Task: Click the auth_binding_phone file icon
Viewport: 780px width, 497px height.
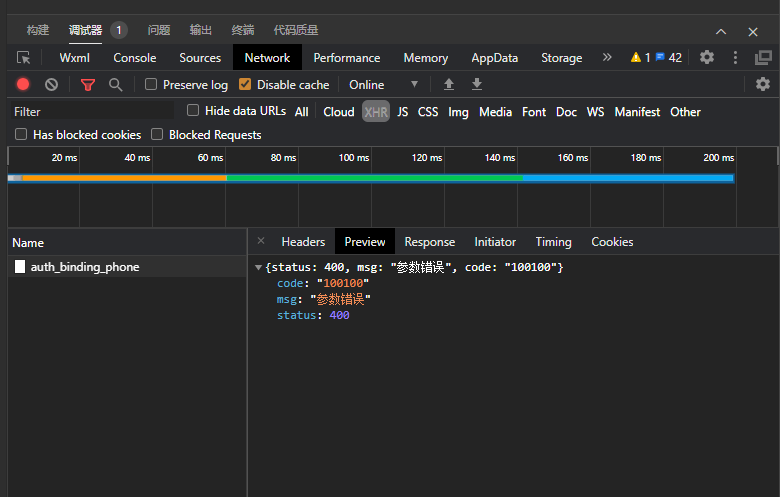Action: click(20, 267)
